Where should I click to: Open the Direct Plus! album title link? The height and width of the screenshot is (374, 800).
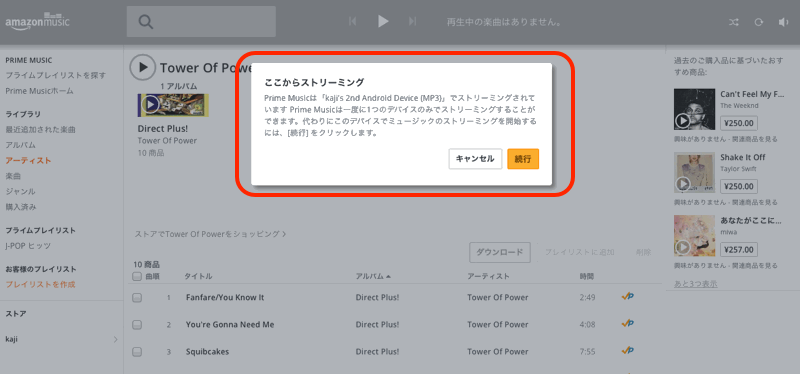[x=163, y=129]
